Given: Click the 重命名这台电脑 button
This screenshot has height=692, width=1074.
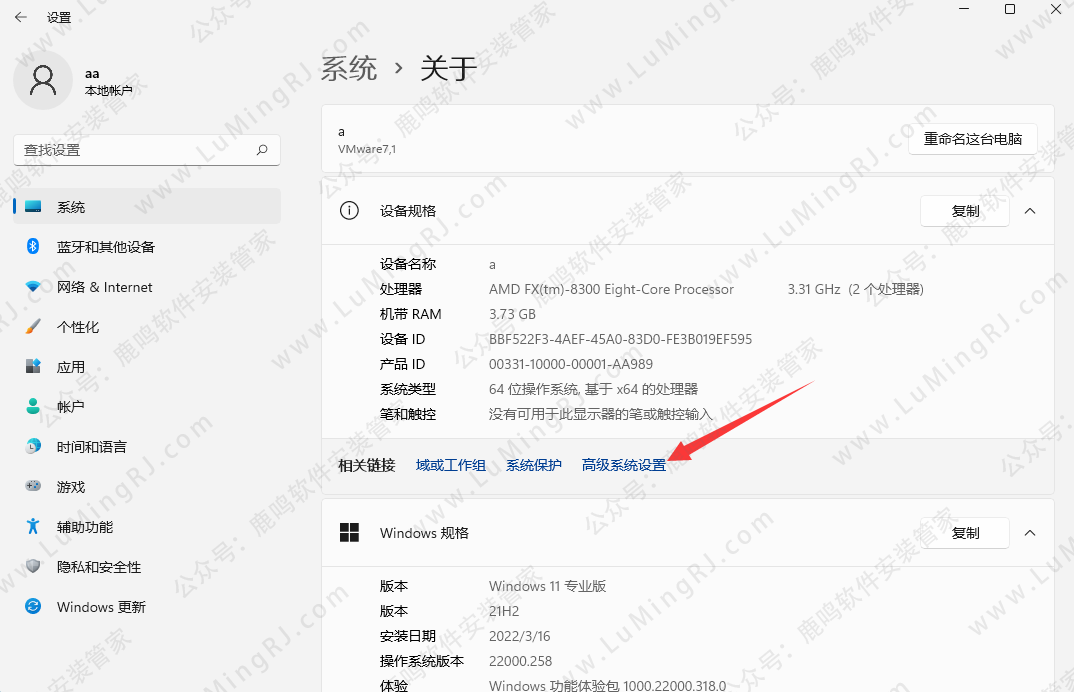Looking at the screenshot, I should (971, 139).
